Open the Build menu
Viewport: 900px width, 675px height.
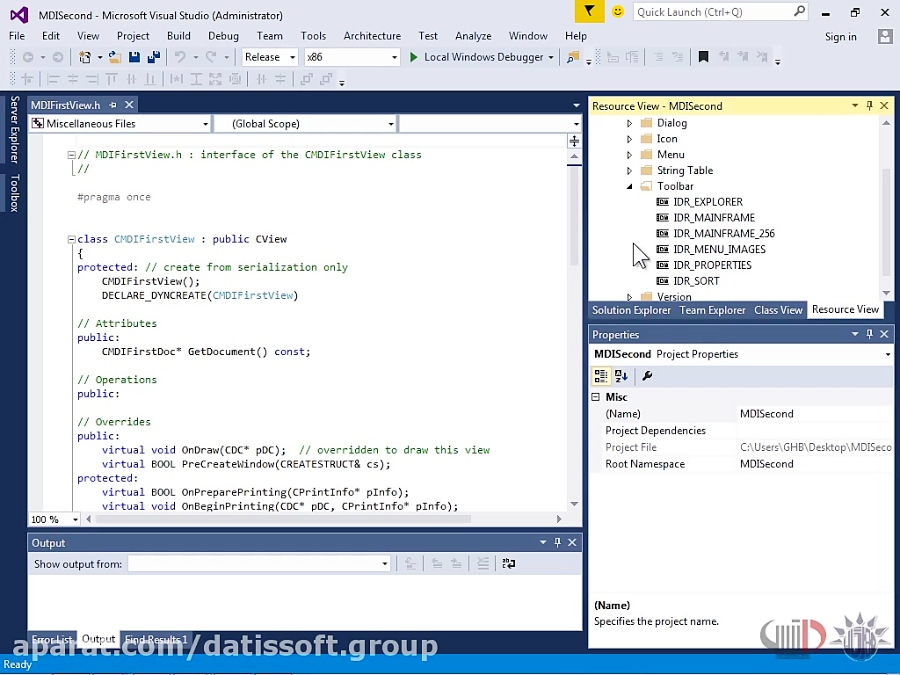pyautogui.click(x=179, y=36)
